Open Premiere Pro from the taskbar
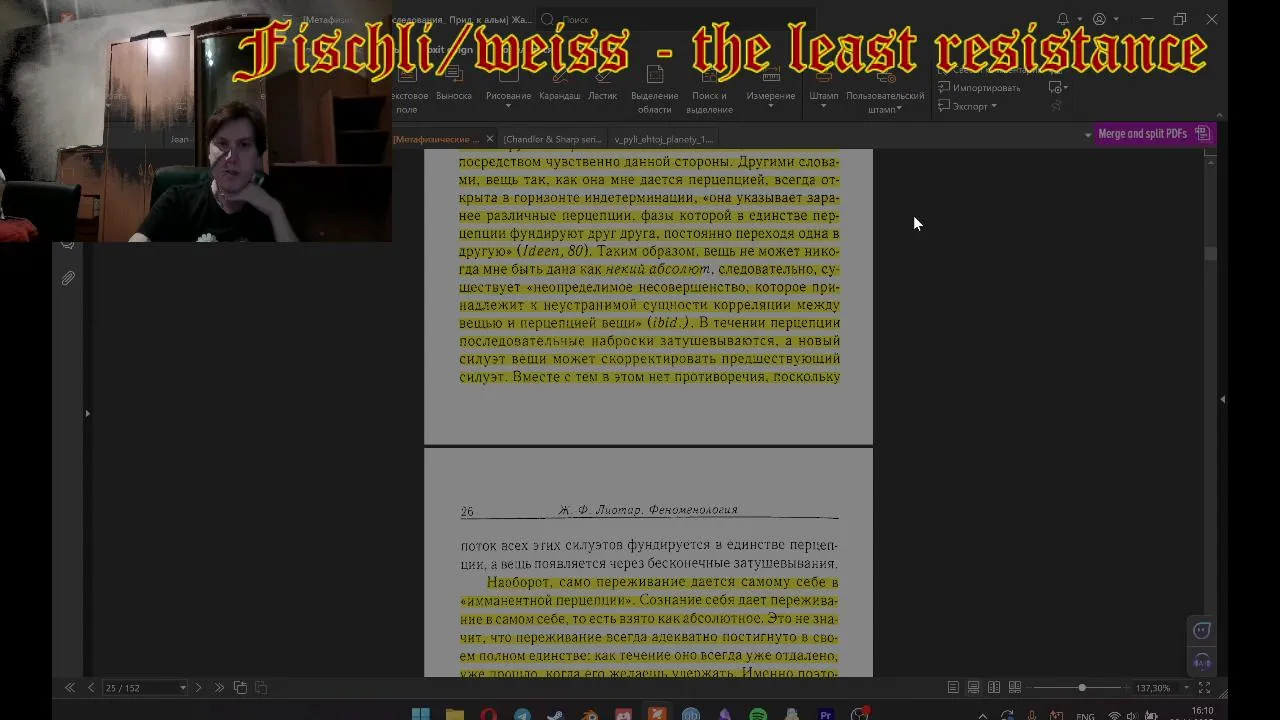1280x720 pixels. coord(826,714)
